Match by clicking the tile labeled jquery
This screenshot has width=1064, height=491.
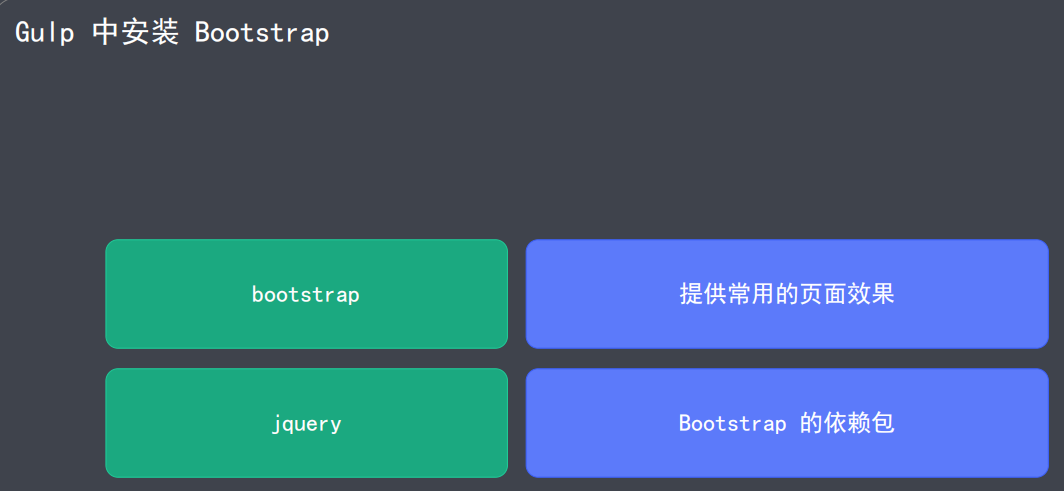coord(306,423)
